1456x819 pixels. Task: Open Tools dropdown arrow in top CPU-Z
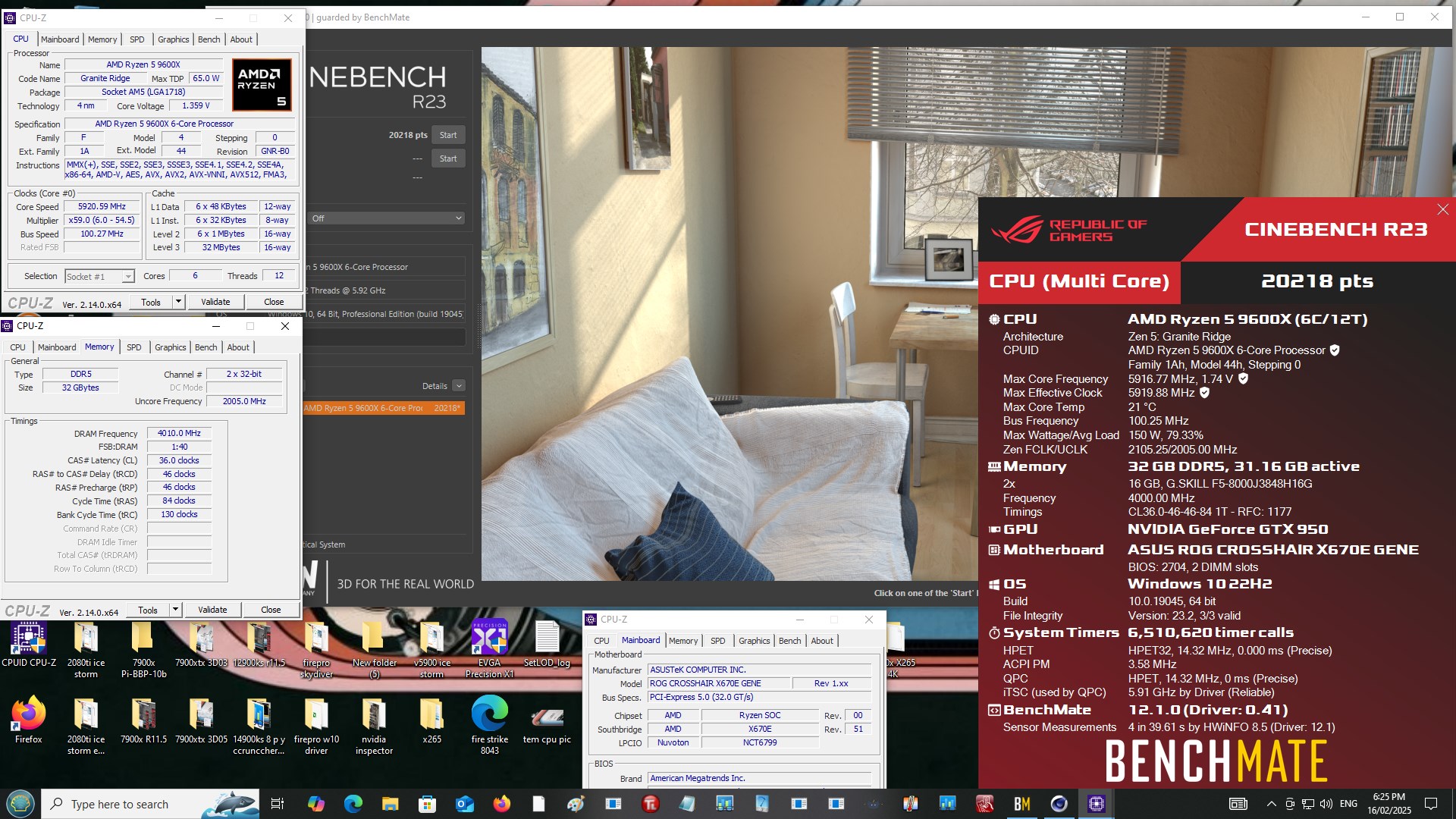pos(178,302)
